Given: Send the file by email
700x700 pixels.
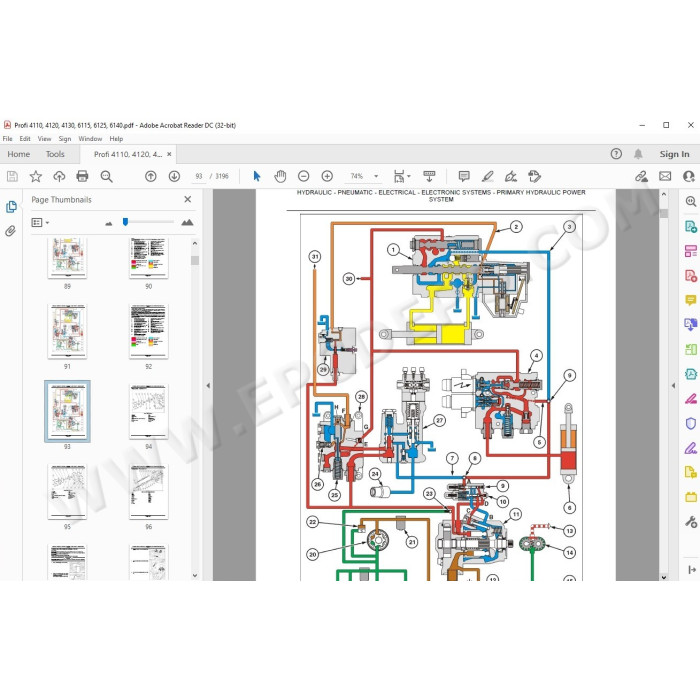Looking at the screenshot, I should click(665, 176).
